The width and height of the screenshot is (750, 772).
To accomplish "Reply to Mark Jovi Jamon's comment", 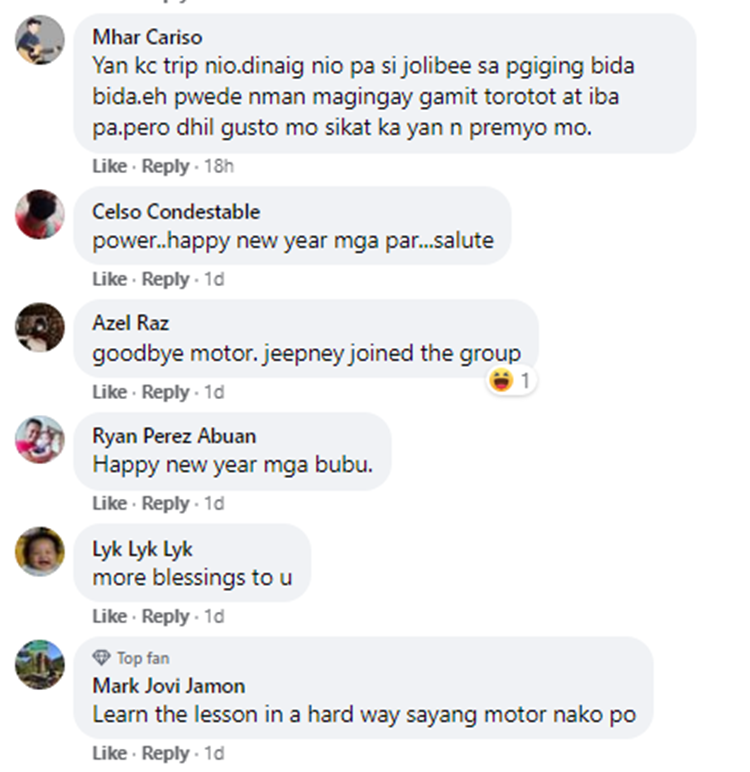I will coord(165,753).
